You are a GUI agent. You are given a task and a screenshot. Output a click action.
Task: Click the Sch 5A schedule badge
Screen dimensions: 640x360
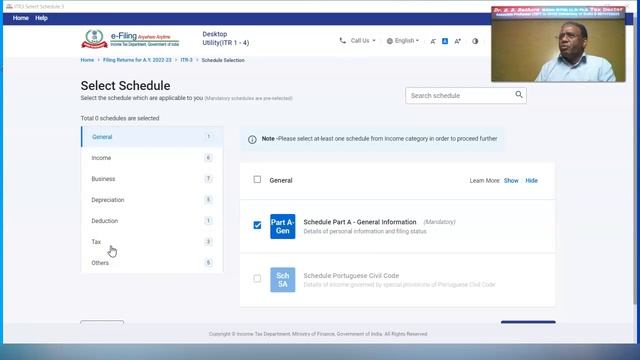[282, 280]
